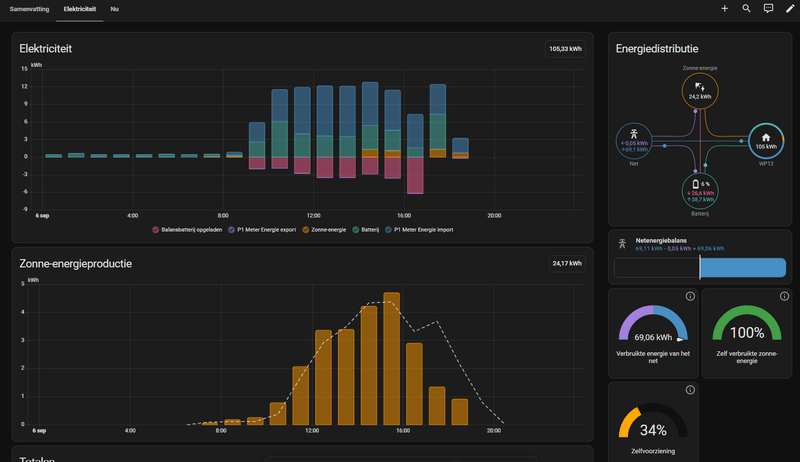Toggle P1 Meter Energie export legend

262,230
